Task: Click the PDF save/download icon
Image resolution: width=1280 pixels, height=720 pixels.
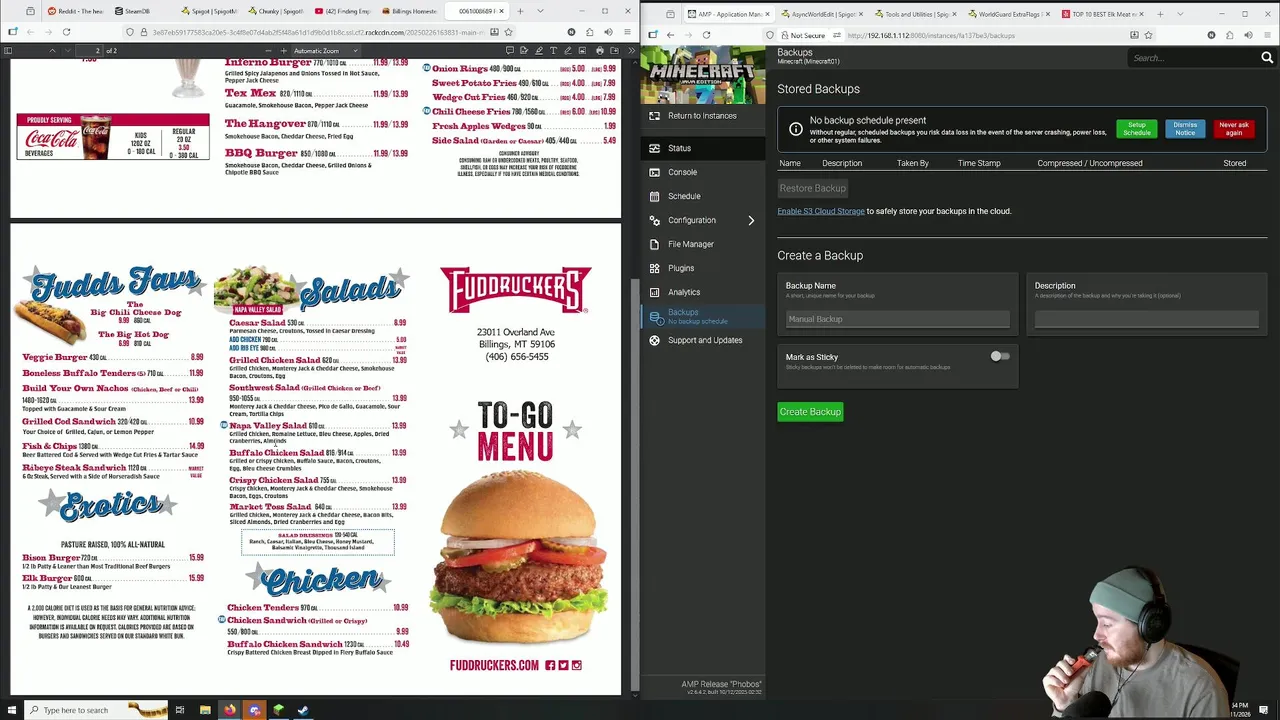Action: [x=614, y=50]
